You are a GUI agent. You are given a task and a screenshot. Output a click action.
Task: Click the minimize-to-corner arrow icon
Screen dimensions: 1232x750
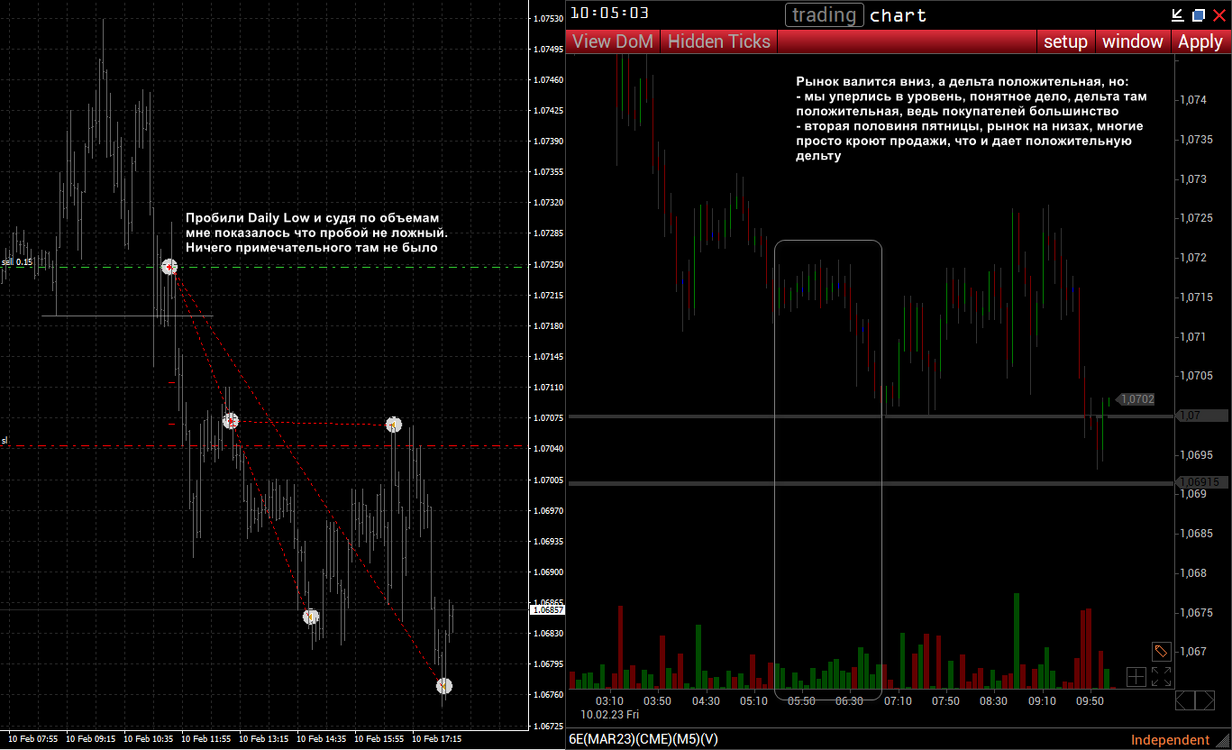point(1178,15)
